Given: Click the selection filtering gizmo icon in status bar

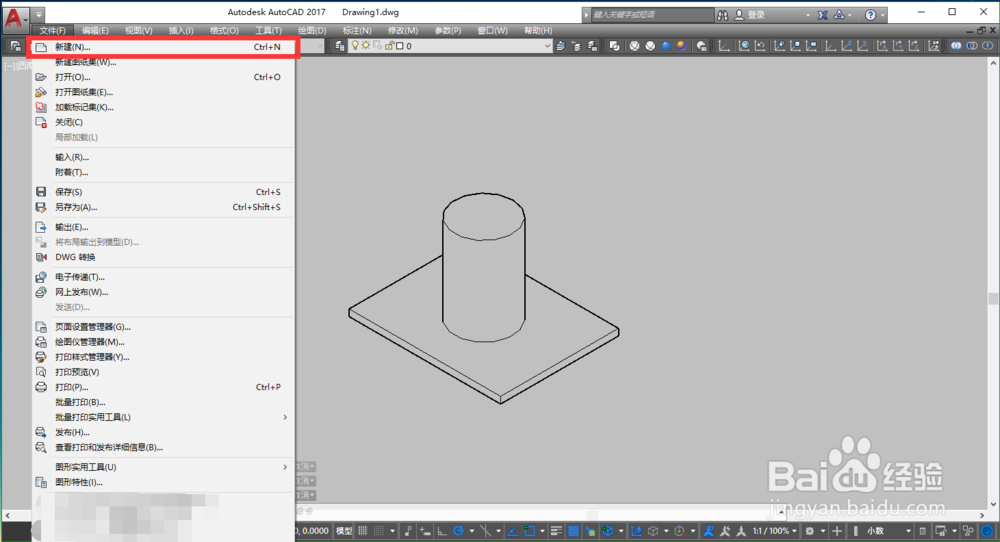Looking at the screenshot, I should pos(680,531).
